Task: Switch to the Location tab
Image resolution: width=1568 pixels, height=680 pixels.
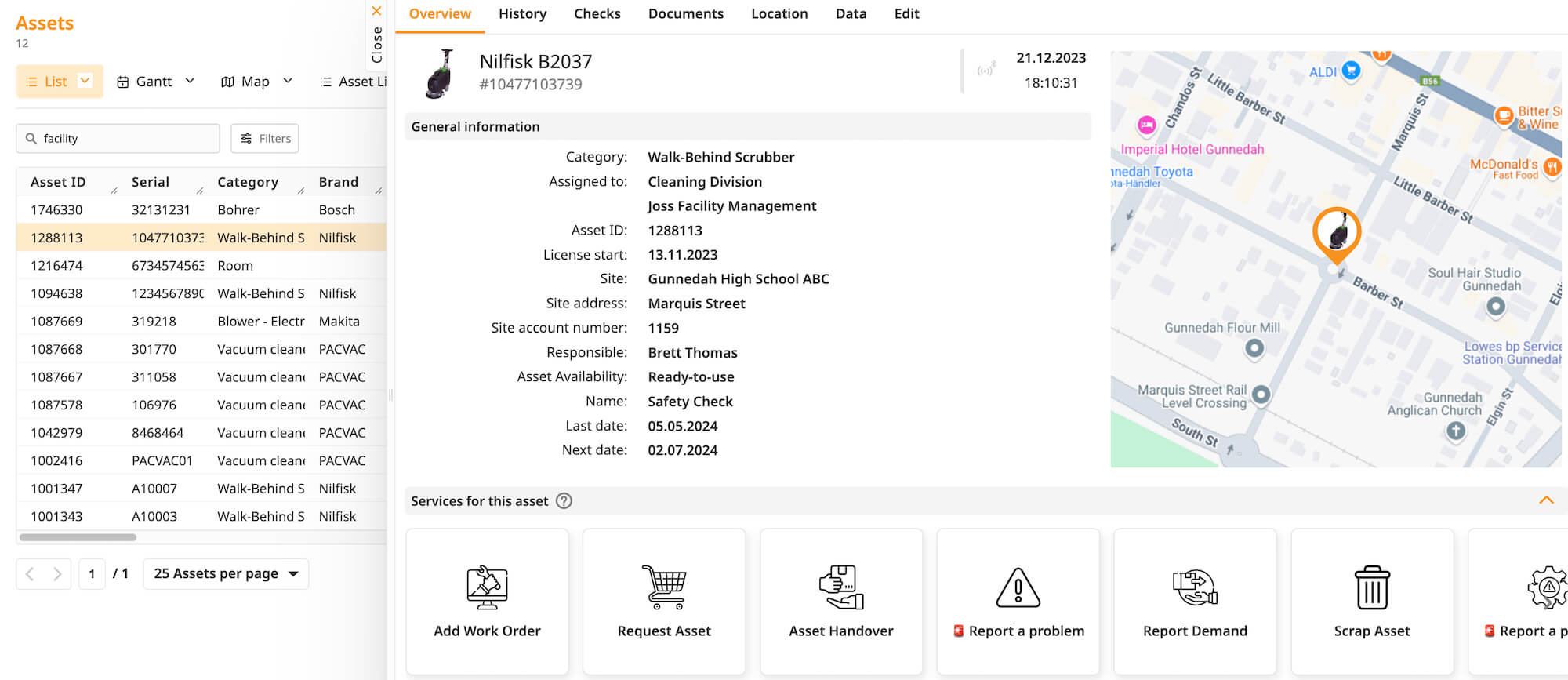Action: pyautogui.click(x=779, y=14)
